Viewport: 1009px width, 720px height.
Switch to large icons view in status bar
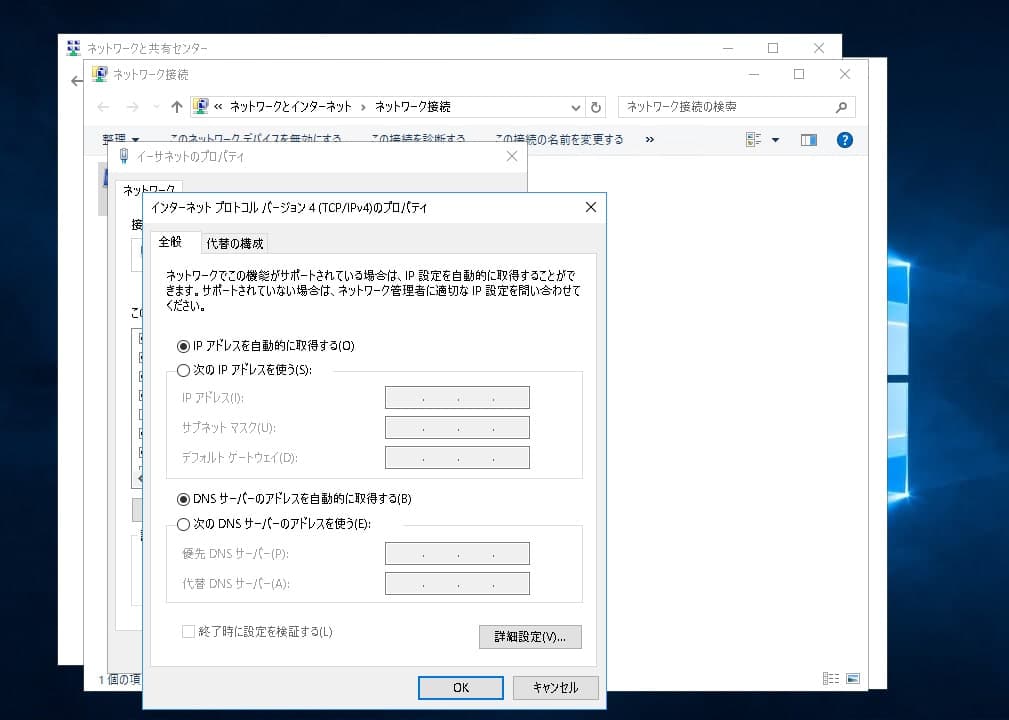(853, 678)
